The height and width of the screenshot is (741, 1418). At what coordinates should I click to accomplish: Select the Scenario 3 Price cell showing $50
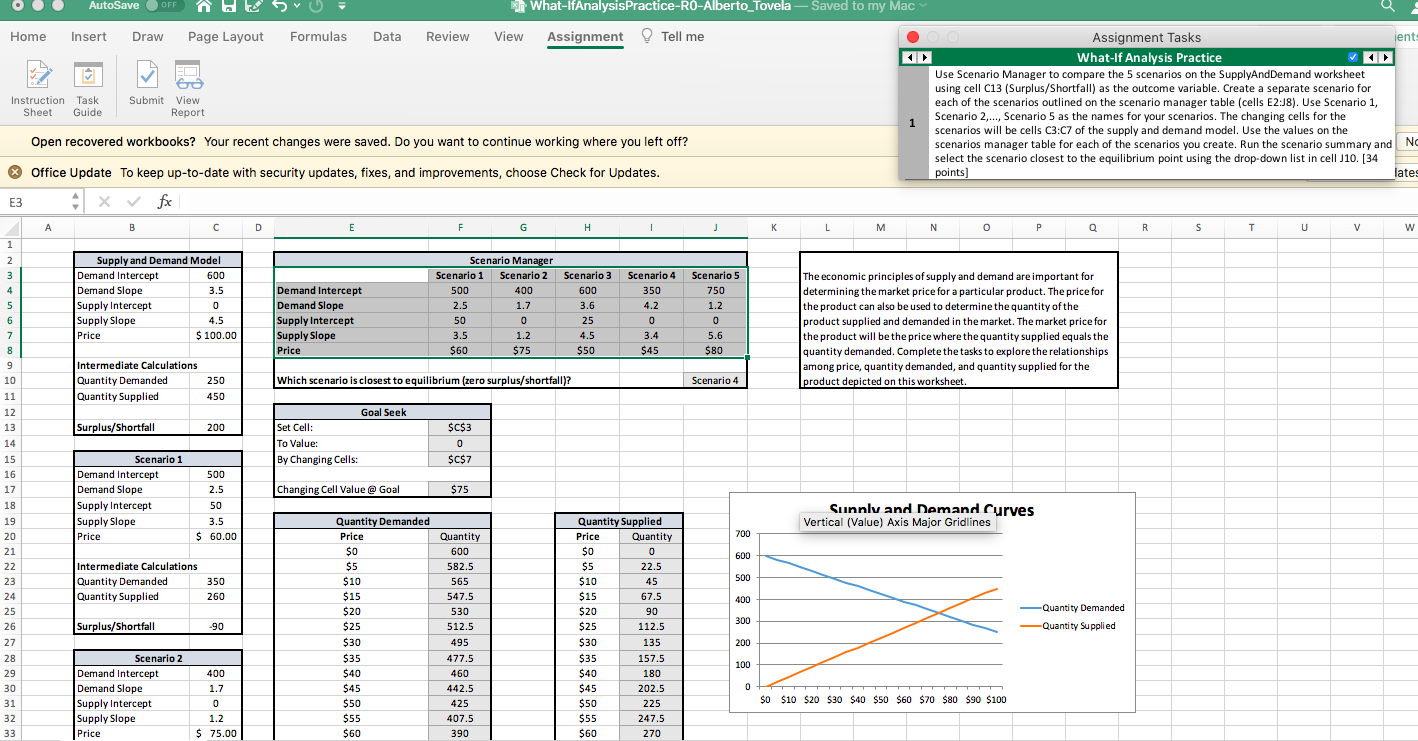click(588, 351)
